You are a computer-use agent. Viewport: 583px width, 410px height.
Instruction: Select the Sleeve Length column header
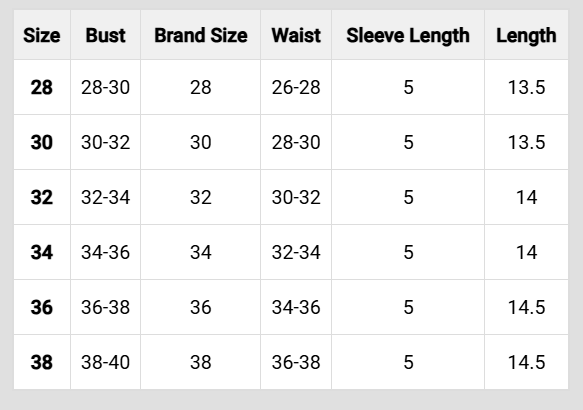pos(408,36)
